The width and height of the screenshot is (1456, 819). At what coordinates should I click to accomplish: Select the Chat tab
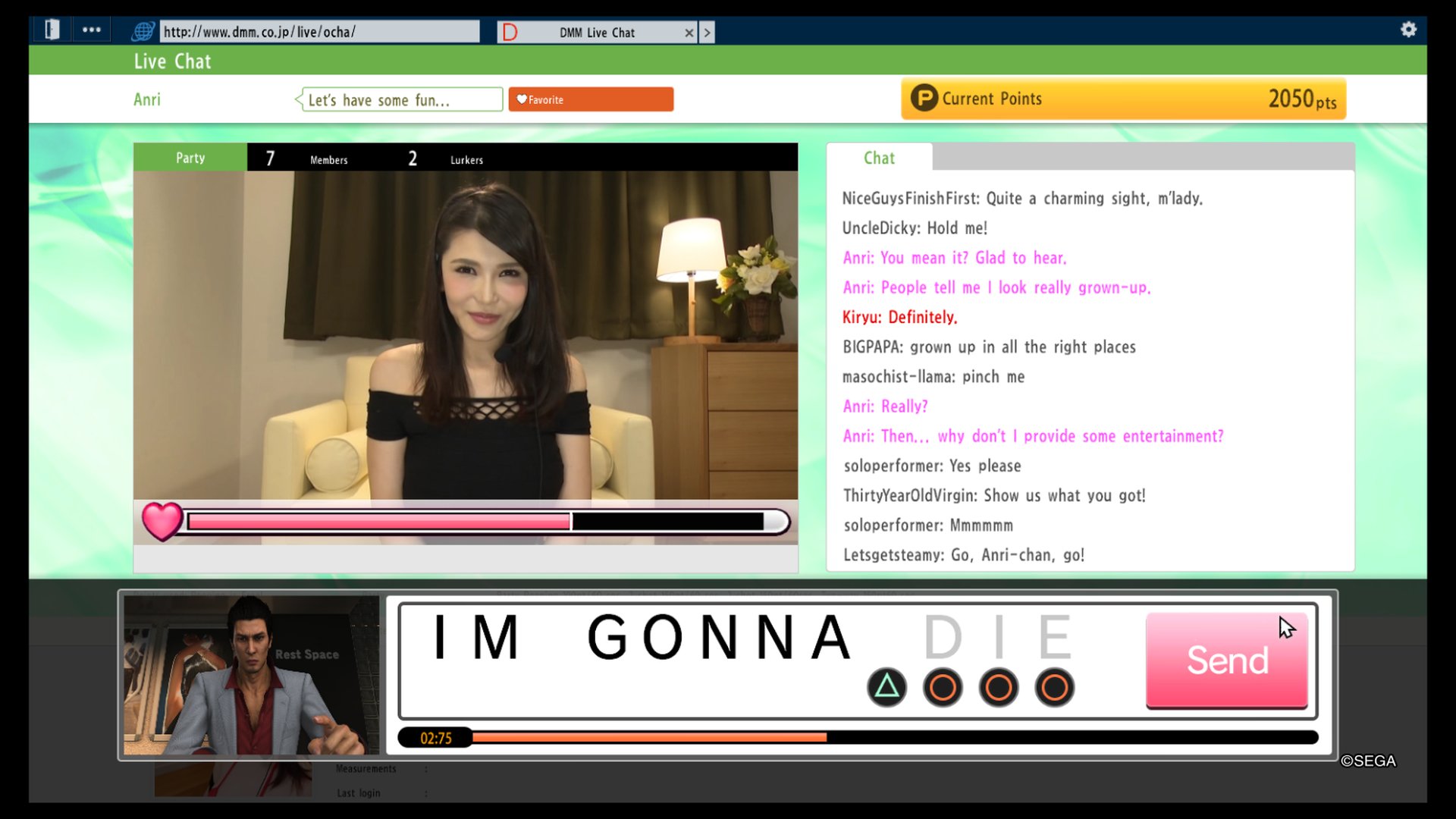(x=879, y=158)
